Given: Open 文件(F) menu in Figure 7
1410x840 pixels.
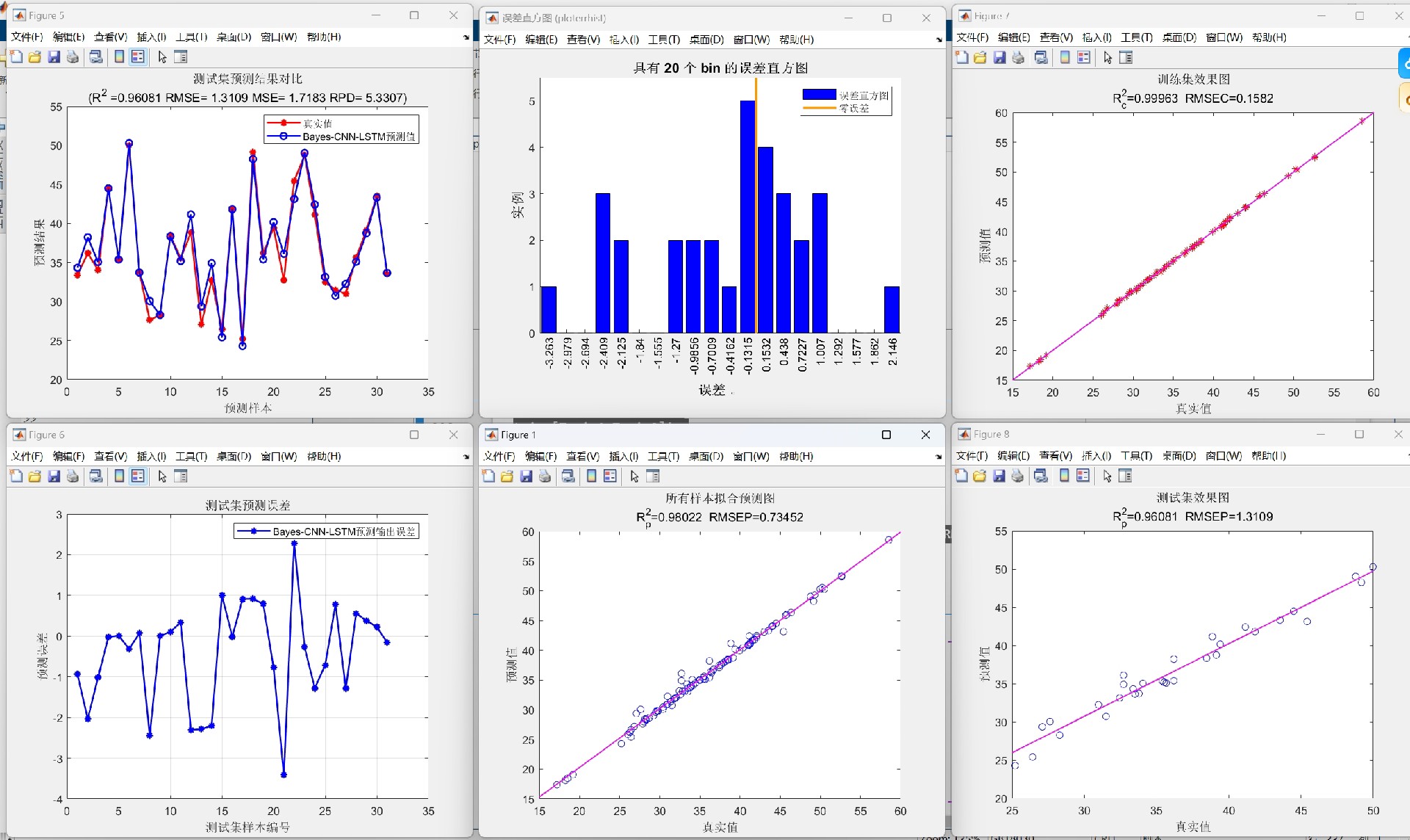Looking at the screenshot, I should [972, 37].
